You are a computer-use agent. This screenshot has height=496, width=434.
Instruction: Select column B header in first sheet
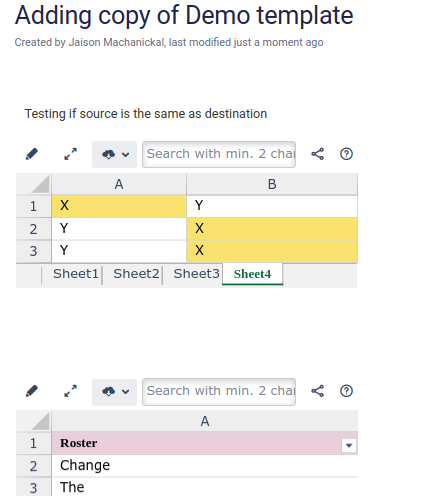[272, 184]
